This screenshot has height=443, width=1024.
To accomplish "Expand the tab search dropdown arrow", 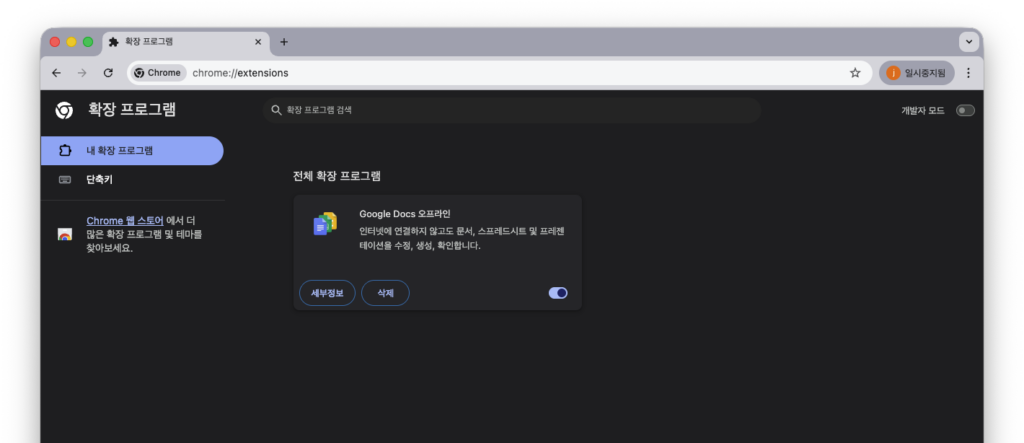I will [x=967, y=42].
